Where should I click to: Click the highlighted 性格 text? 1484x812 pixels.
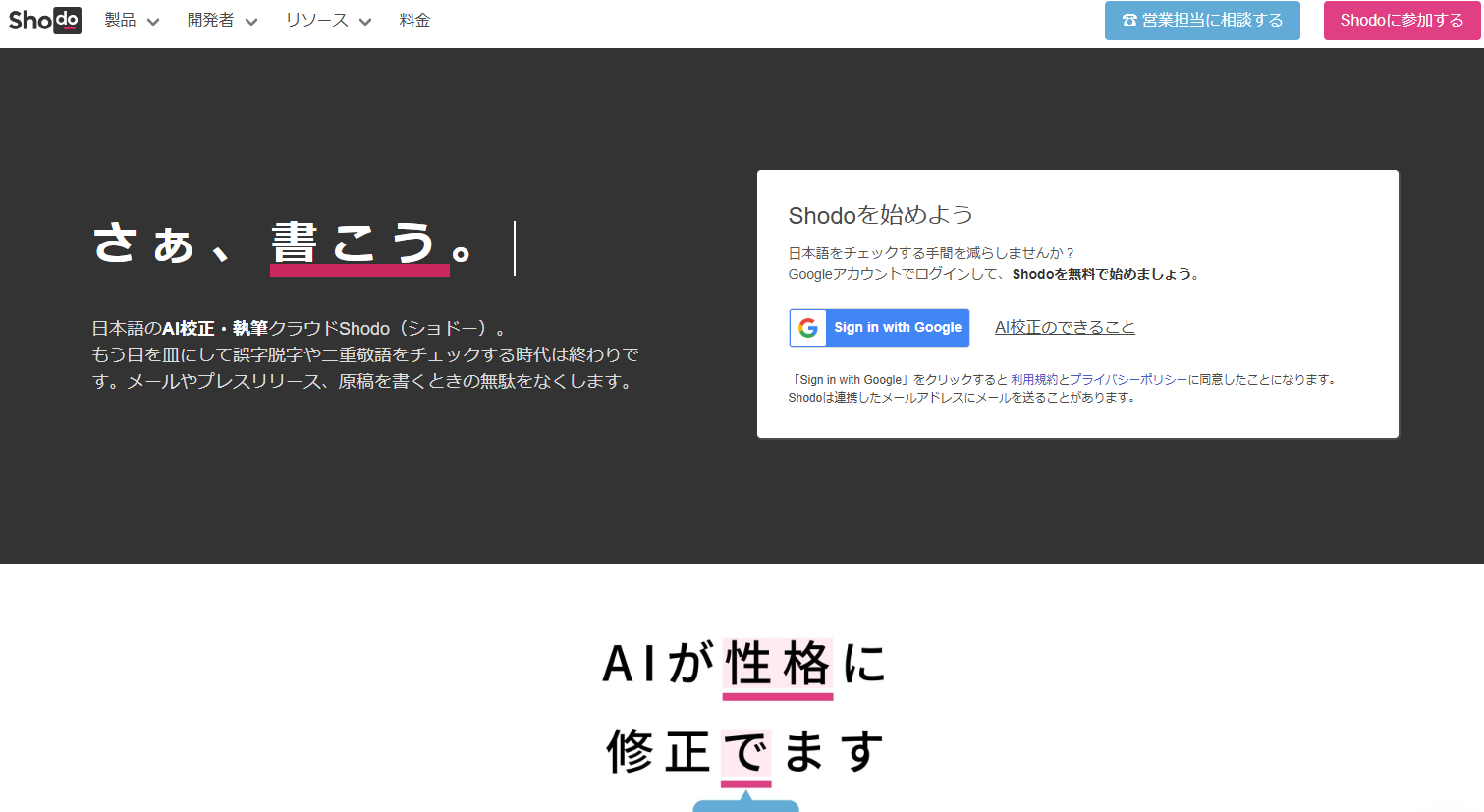[778, 665]
